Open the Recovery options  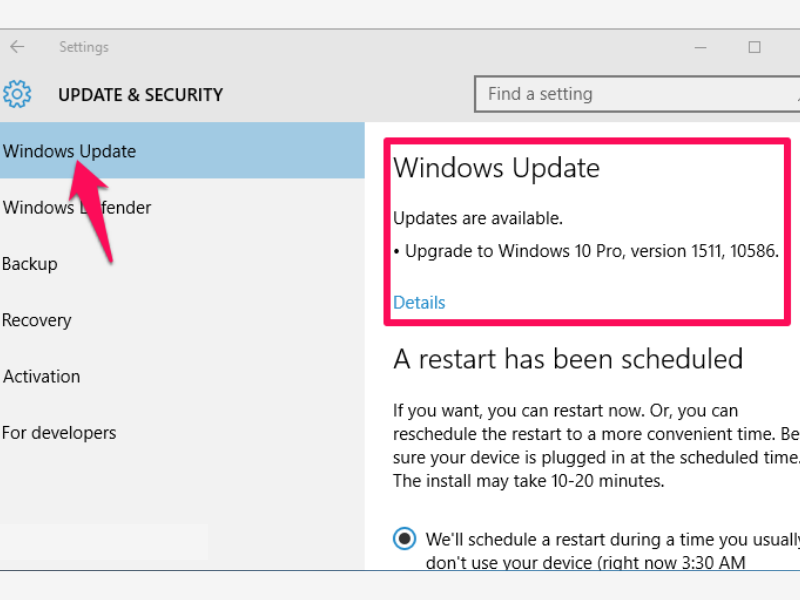[x=37, y=320]
